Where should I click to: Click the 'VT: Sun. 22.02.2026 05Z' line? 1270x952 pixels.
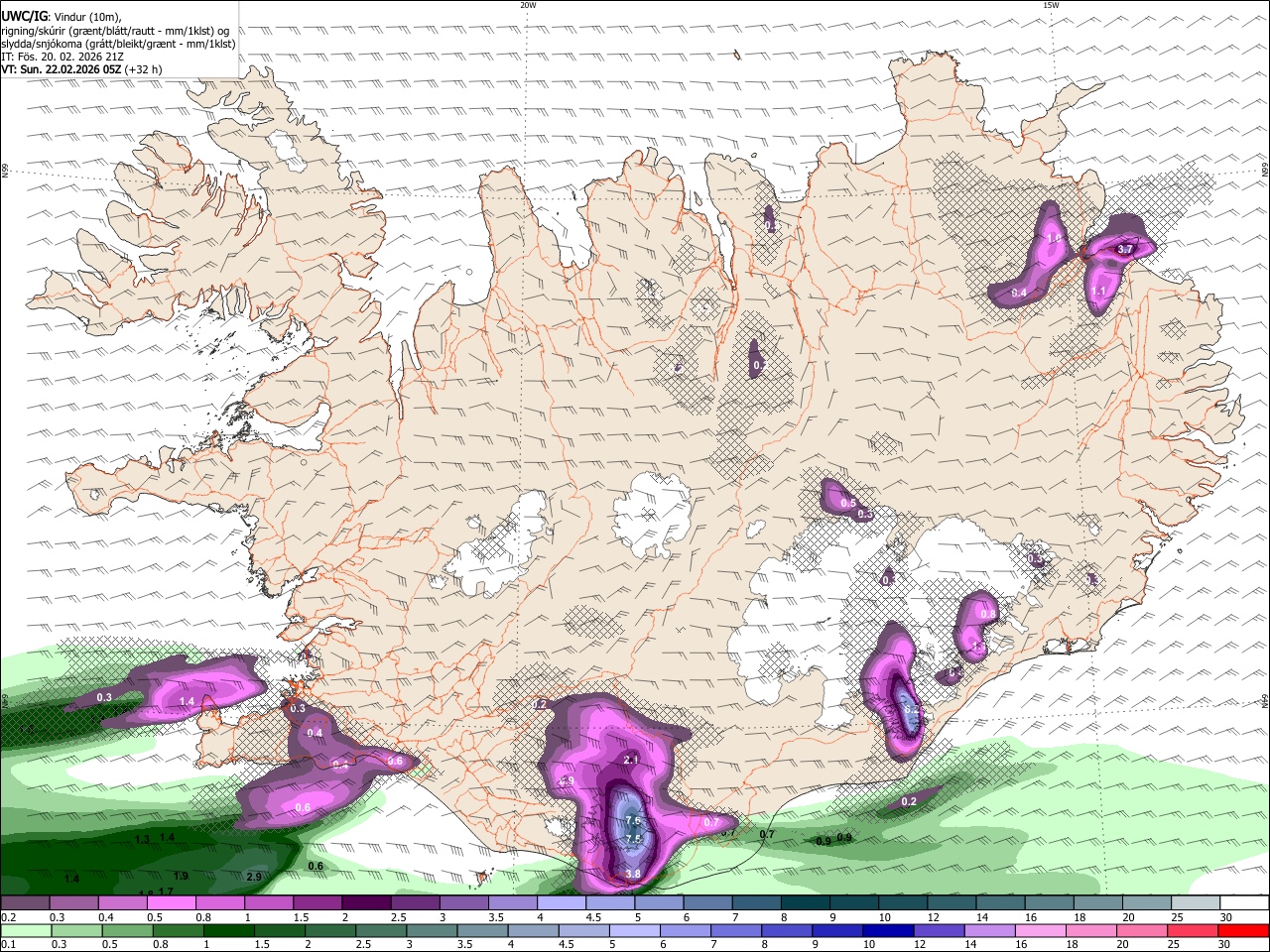pos(62,69)
